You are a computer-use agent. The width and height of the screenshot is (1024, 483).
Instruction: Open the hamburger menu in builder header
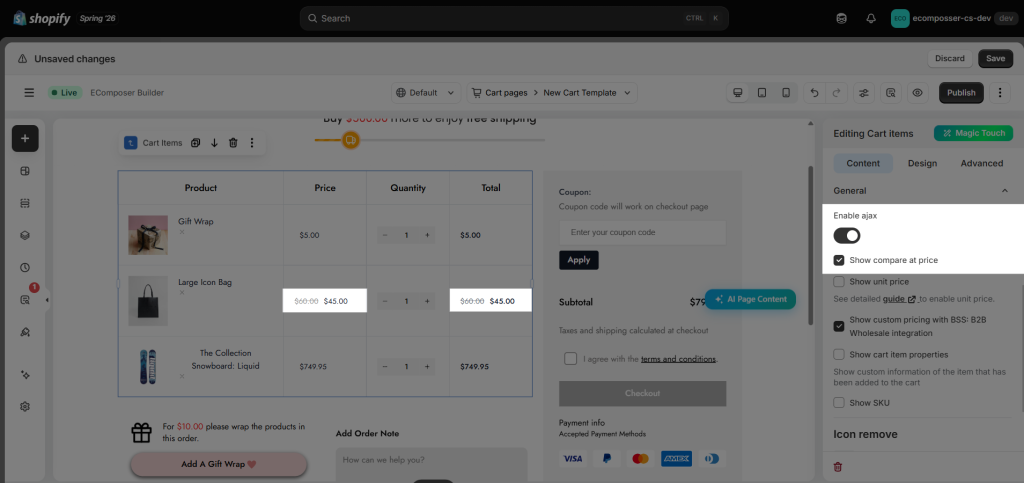(29, 93)
